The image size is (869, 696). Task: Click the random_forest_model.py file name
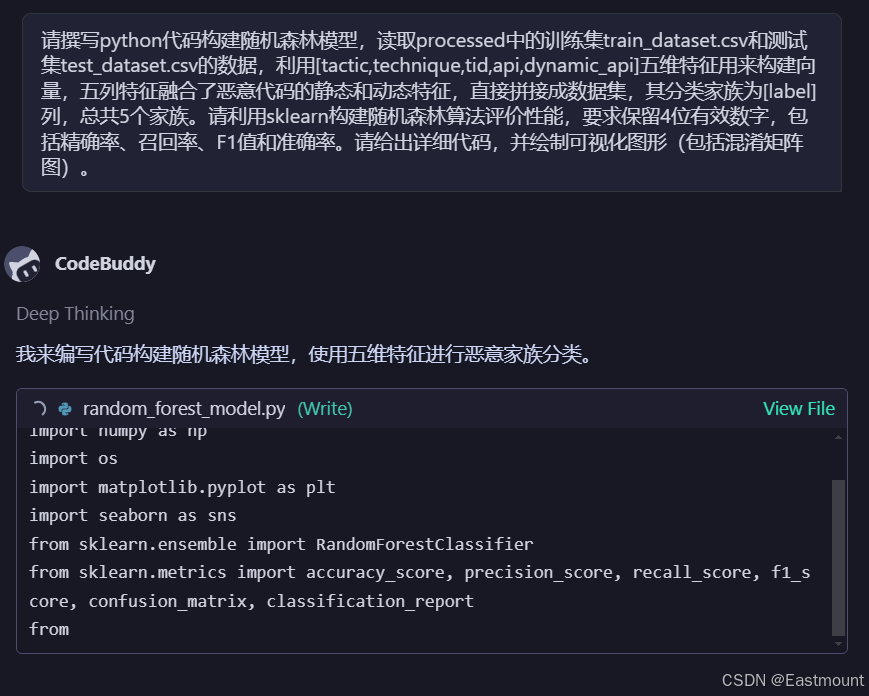pyautogui.click(x=184, y=409)
